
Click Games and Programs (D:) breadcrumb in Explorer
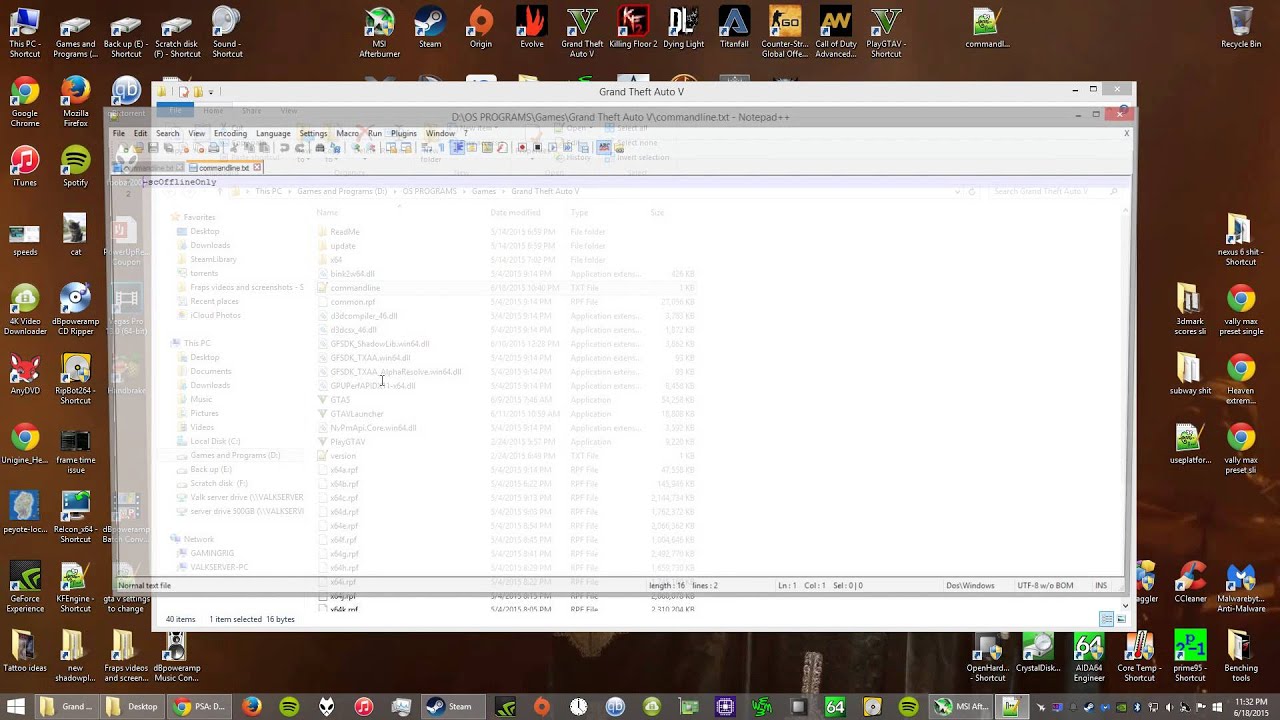pyautogui.click(x=342, y=191)
